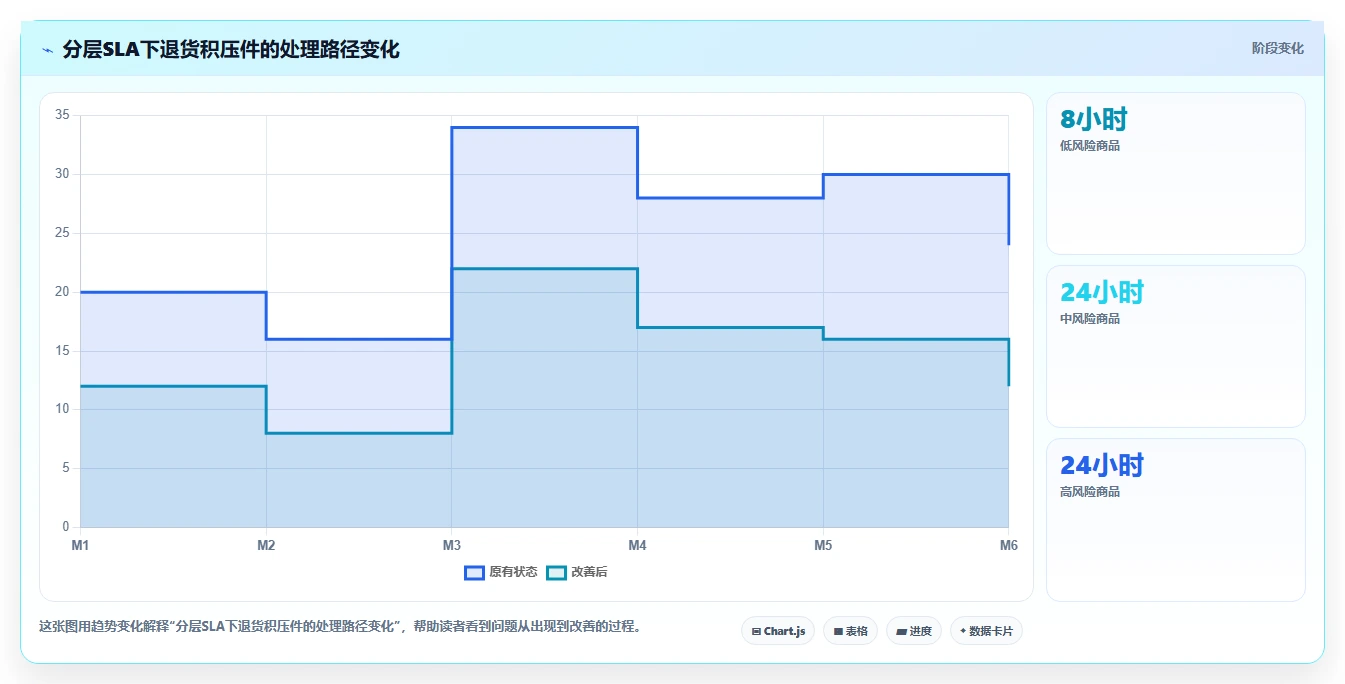Image resolution: width=1345 pixels, height=684 pixels.
Task: Click the M6 x-axis label
Action: [x=1008, y=545]
